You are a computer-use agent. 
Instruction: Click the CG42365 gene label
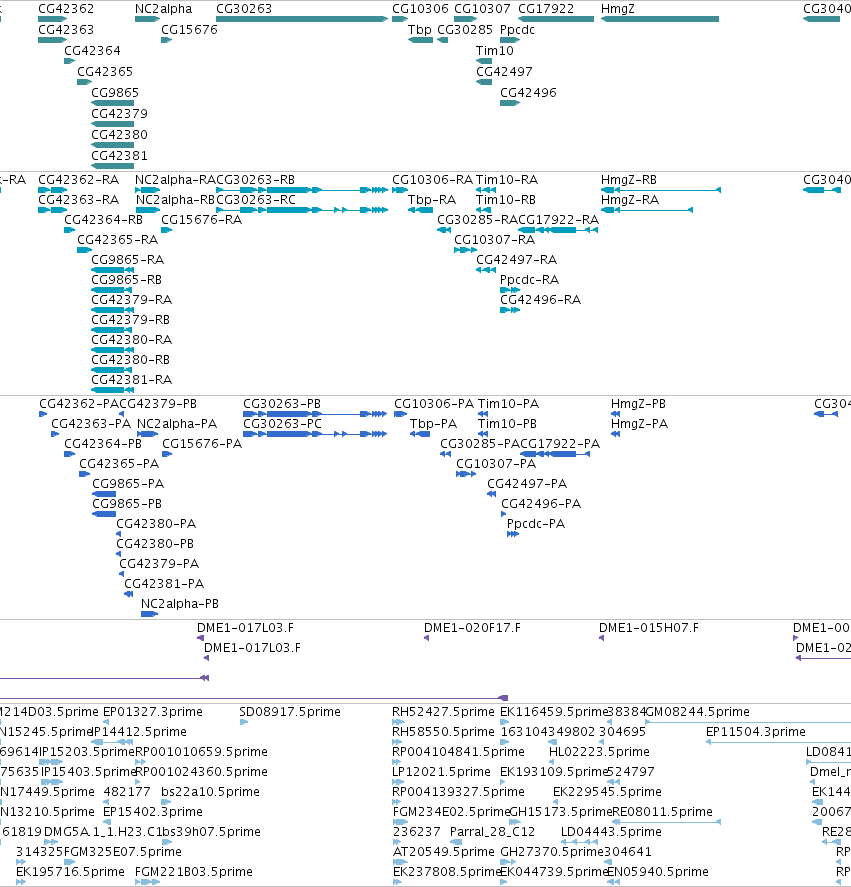(105, 72)
